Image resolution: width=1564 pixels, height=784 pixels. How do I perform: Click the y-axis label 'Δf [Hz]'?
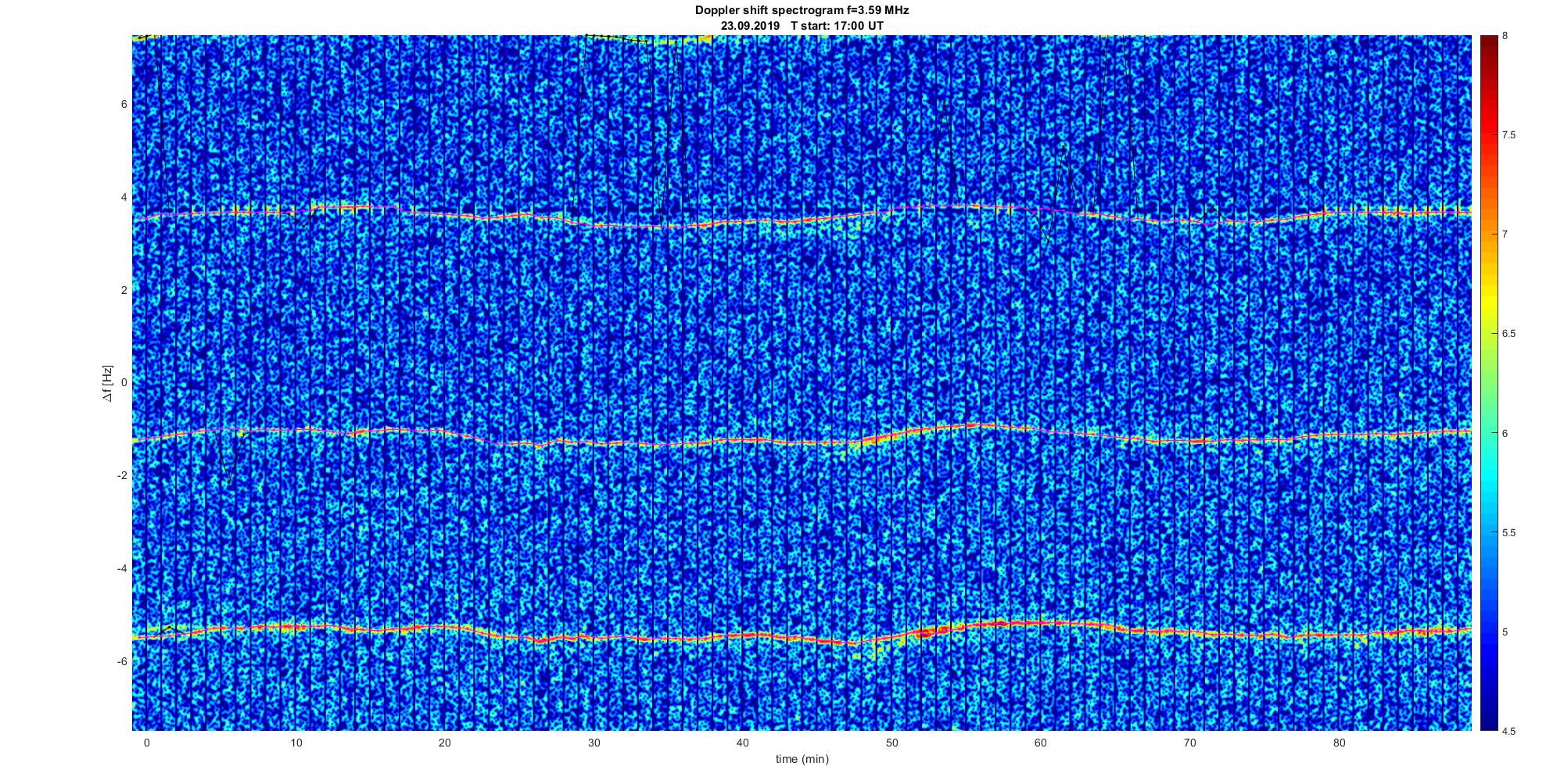pos(107,383)
